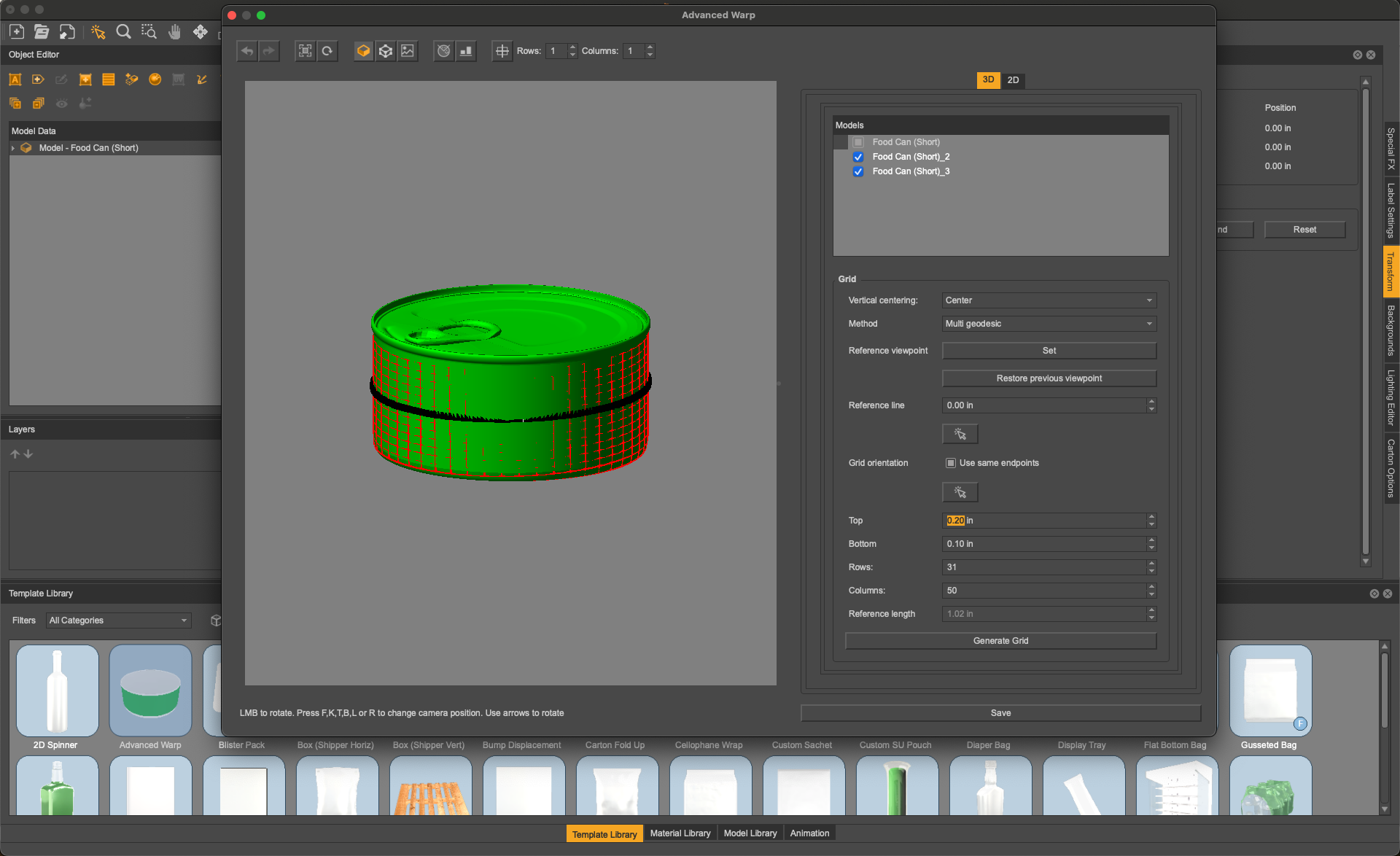This screenshot has height=856, width=1400.
Task: Open the Method dropdown showing Multi geodesic
Action: 1049,324
